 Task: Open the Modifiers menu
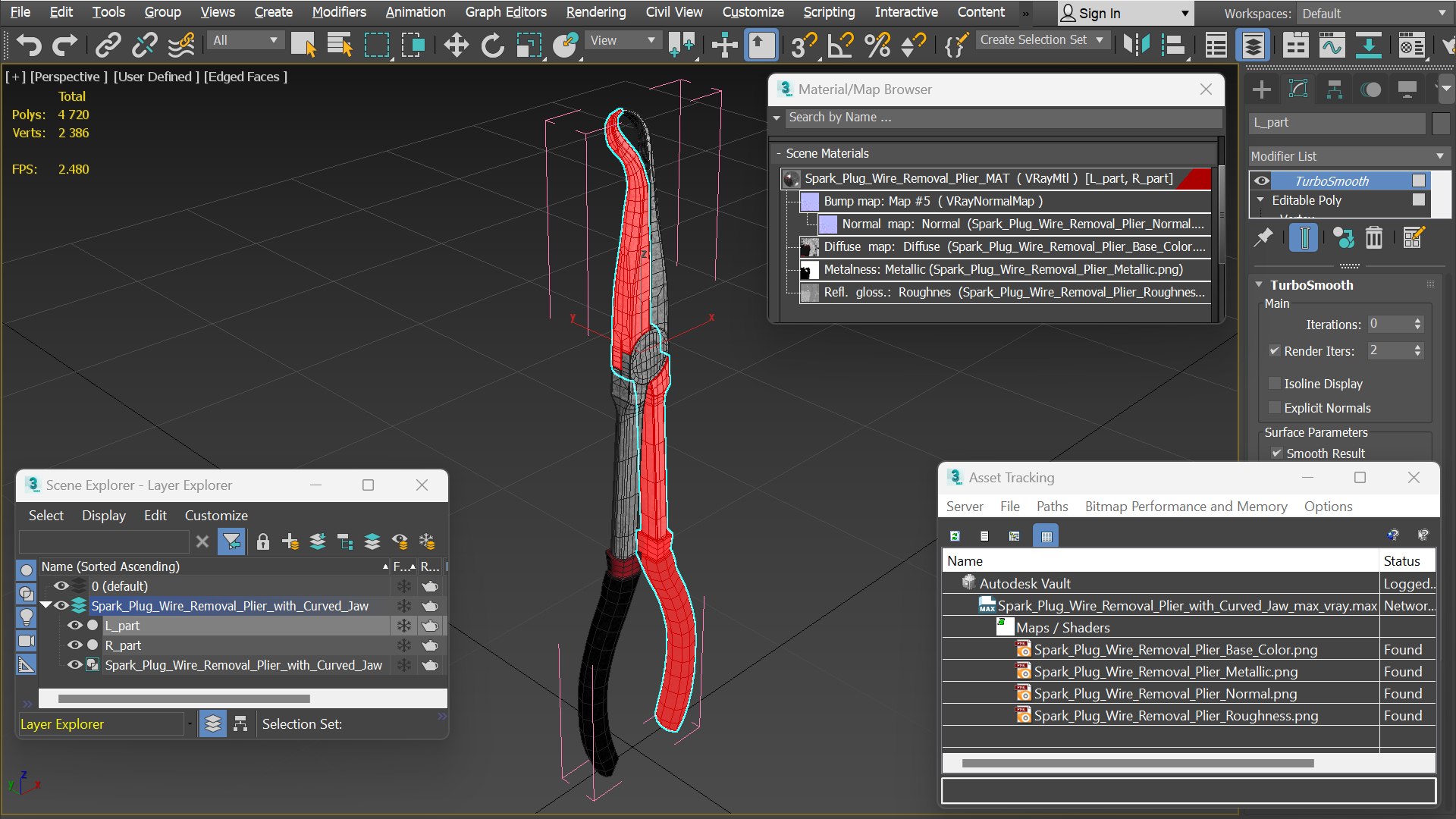pos(339,12)
